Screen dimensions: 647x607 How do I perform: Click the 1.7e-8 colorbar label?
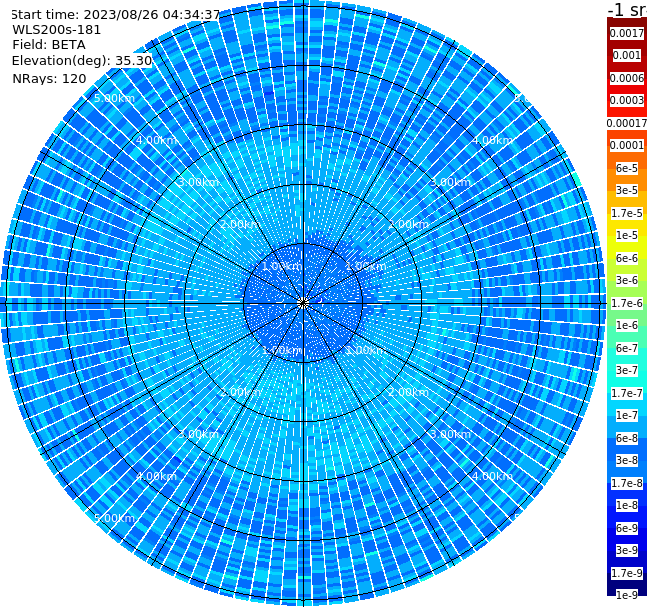627,483
